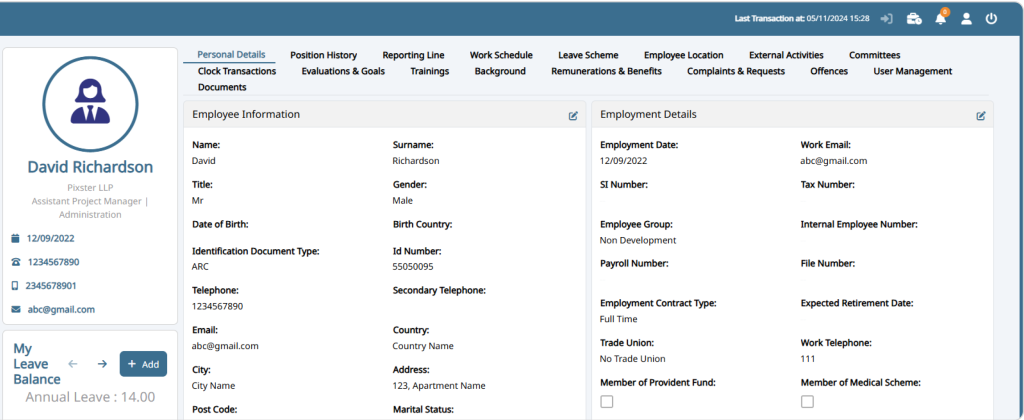Viewport: 1024px width, 420px height.
Task: Tick the Member of Medical Scheme checkbox
Action: point(807,401)
